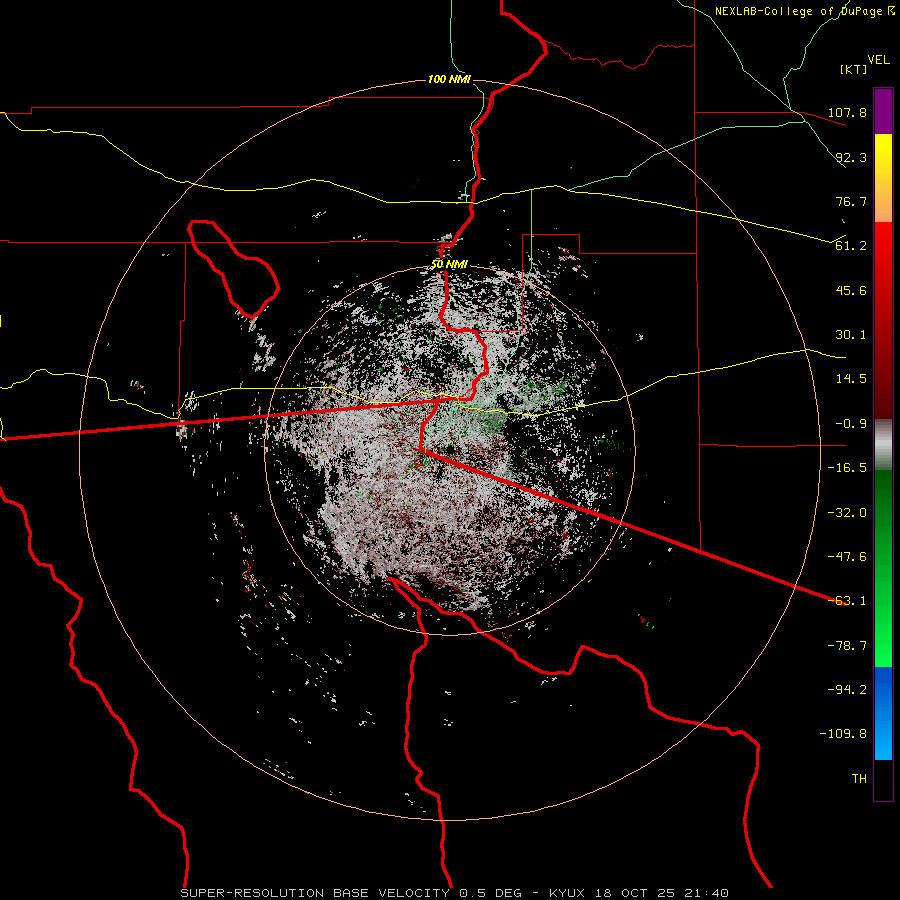Select the -47.6 legend value

847,557
